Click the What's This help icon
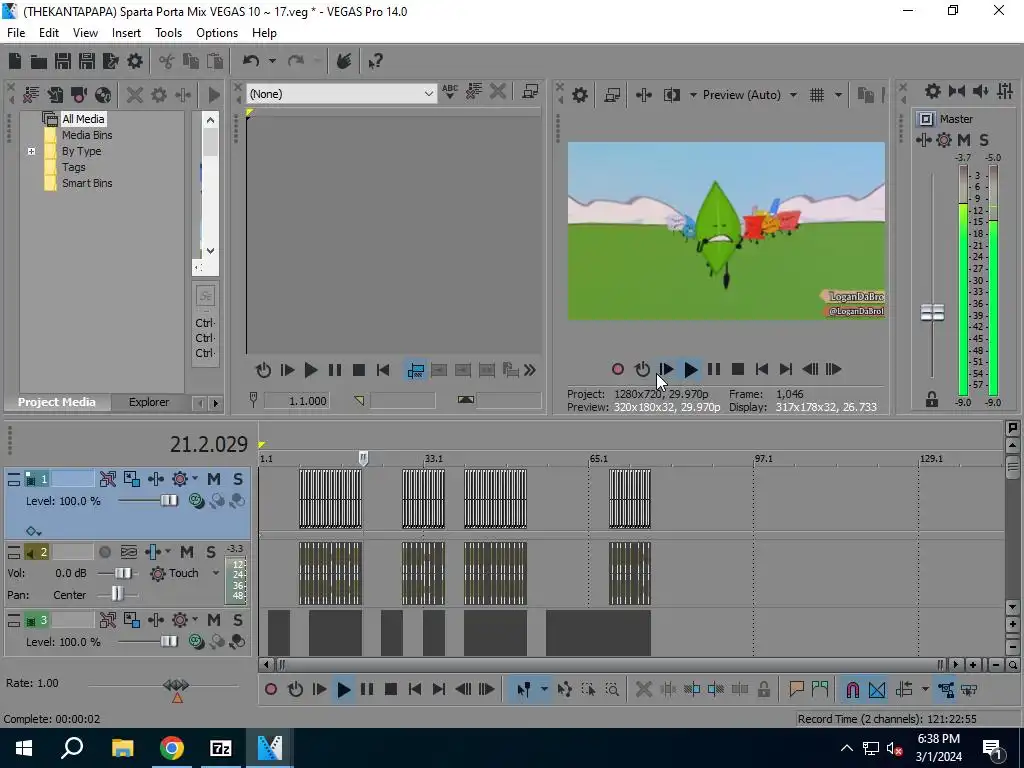The width and height of the screenshot is (1024, 768). click(x=375, y=61)
